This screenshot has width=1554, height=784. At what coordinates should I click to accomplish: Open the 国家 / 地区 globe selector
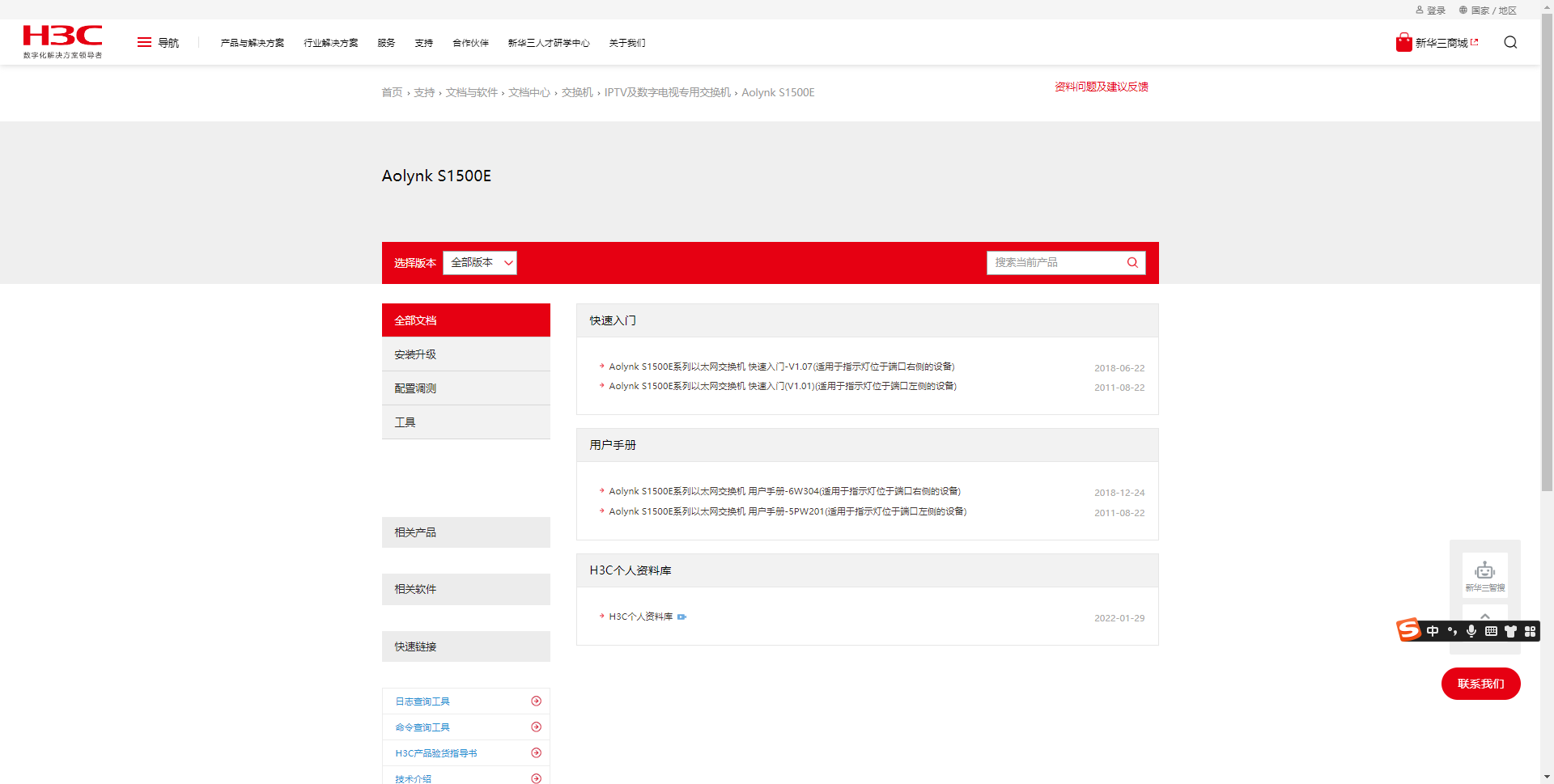[x=1488, y=11]
